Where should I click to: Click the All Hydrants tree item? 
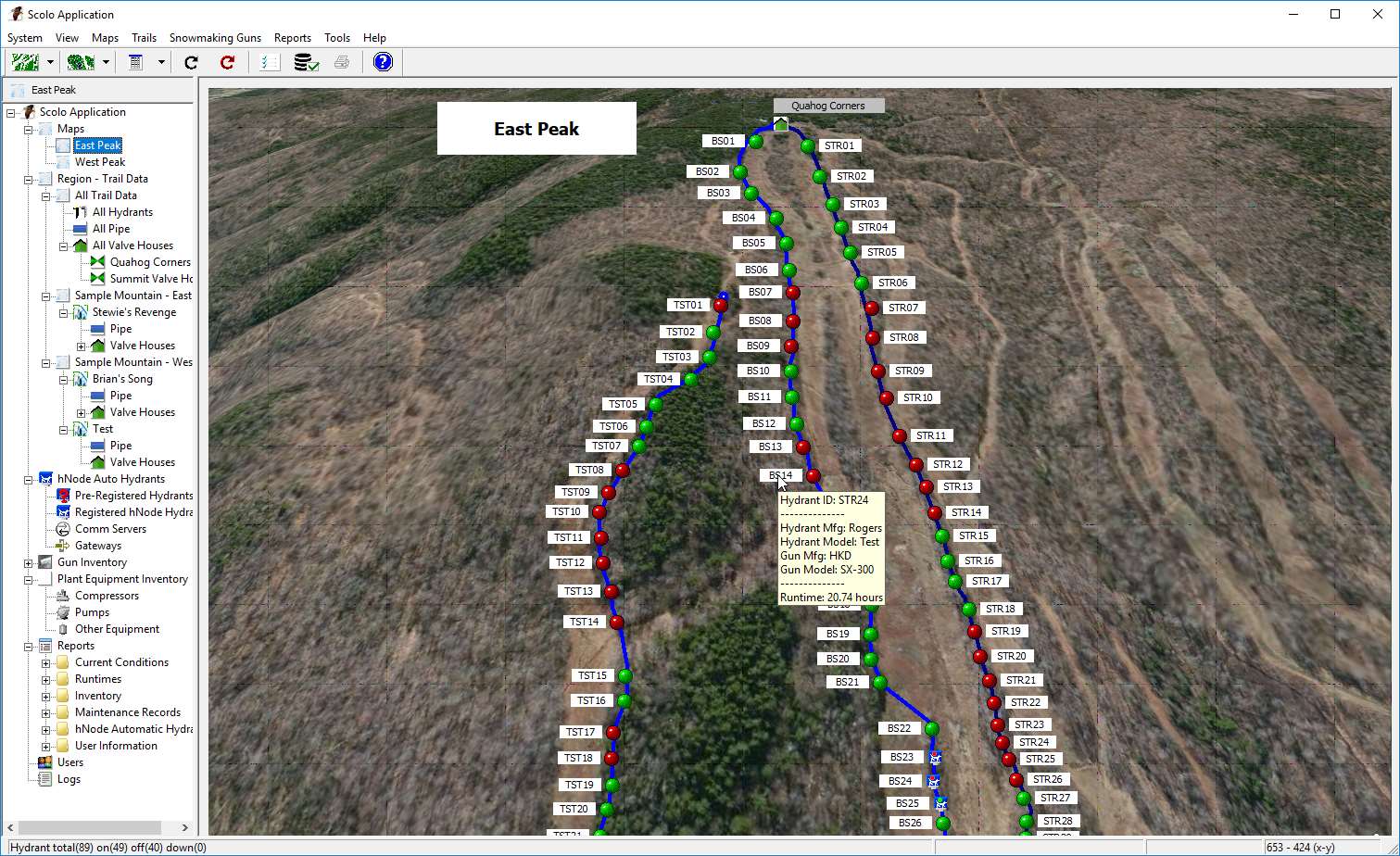tap(120, 211)
